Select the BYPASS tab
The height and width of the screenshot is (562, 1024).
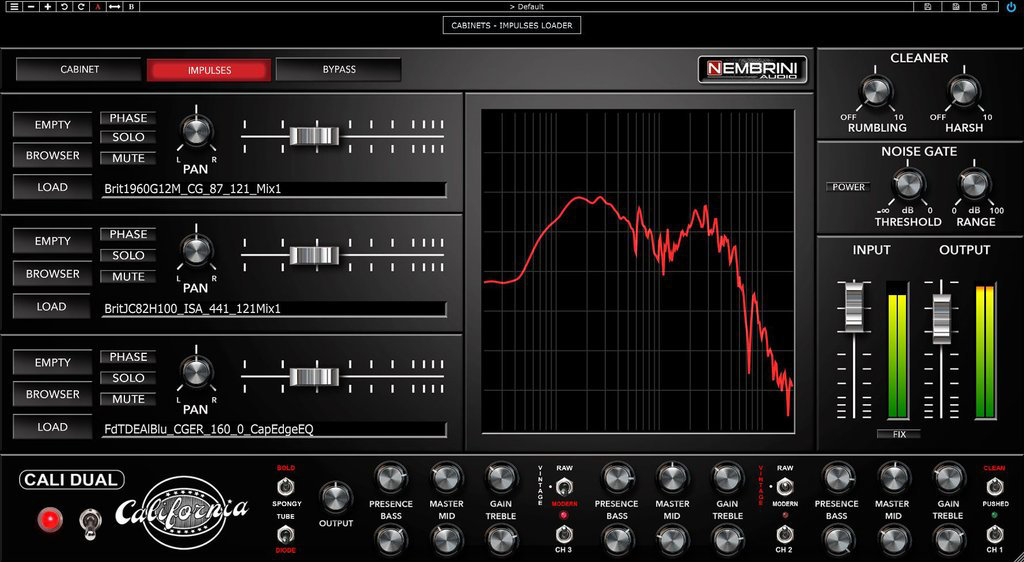tap(339, 69)
